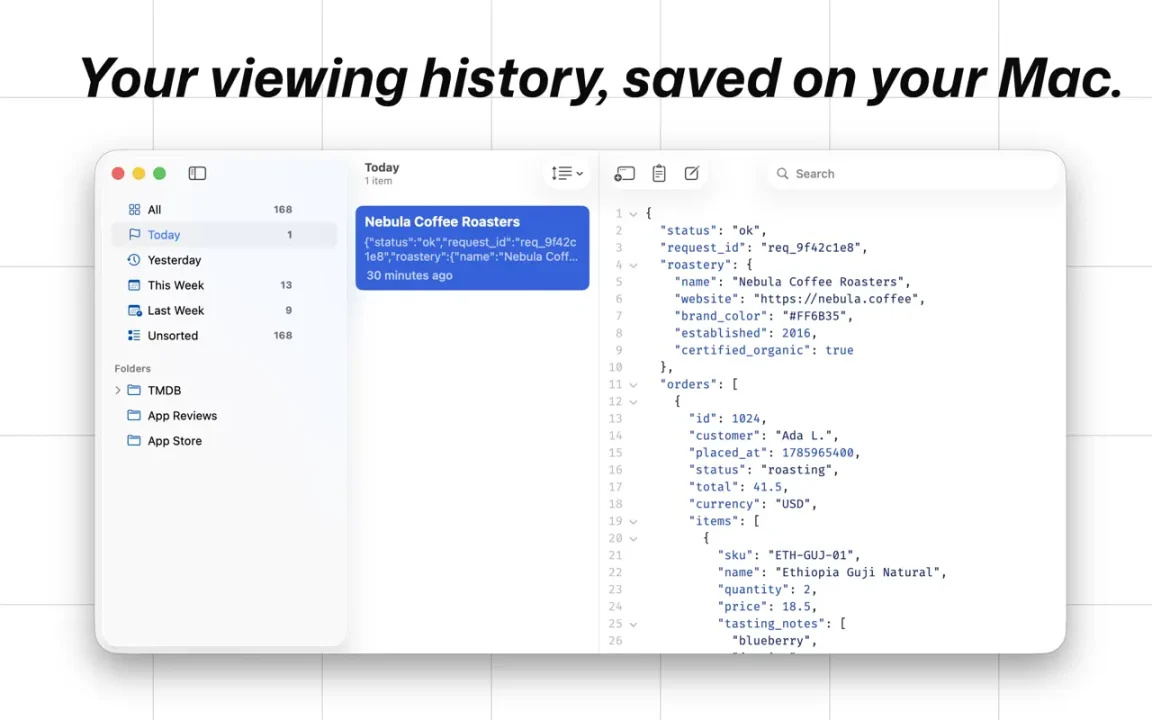Click the Yesterday clock icon

click(x=134, y=260)
